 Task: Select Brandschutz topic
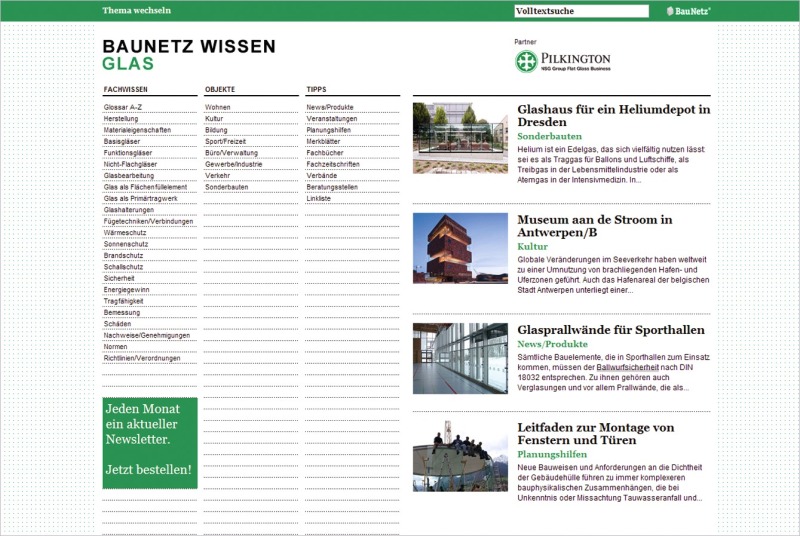123,256
